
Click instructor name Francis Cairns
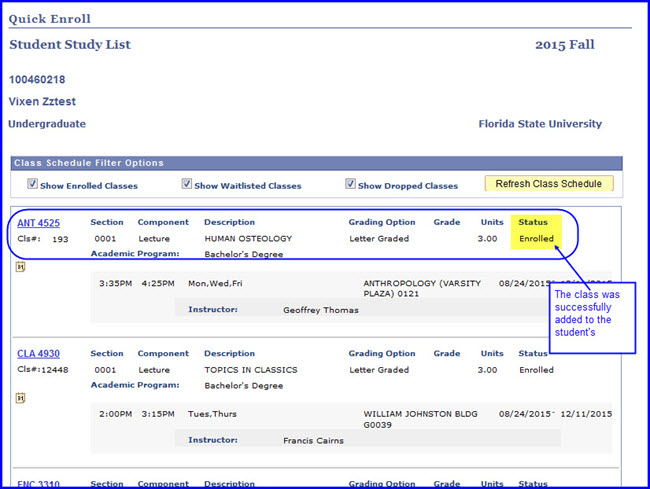[x=313, y=441]
